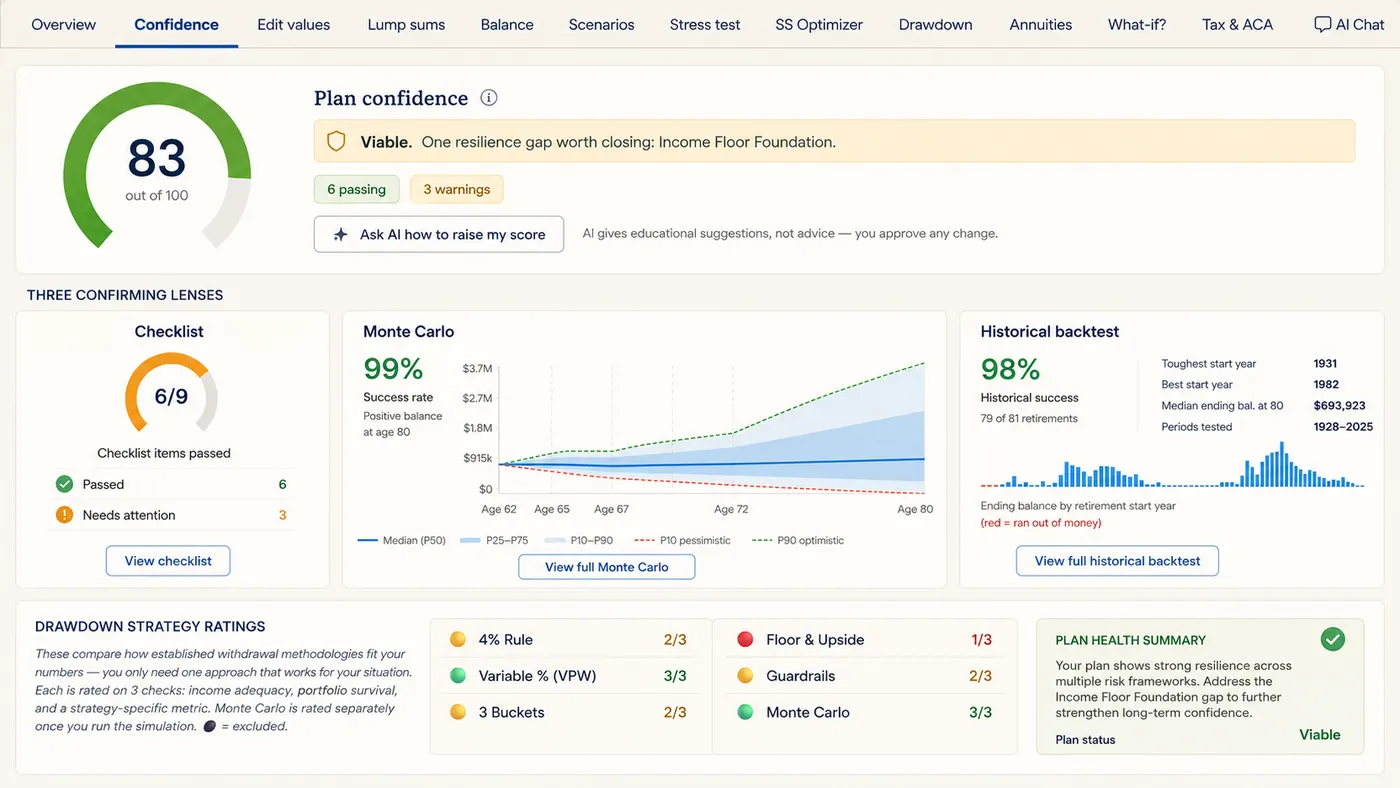Open the SS Optimizer tab

[819, 24]
